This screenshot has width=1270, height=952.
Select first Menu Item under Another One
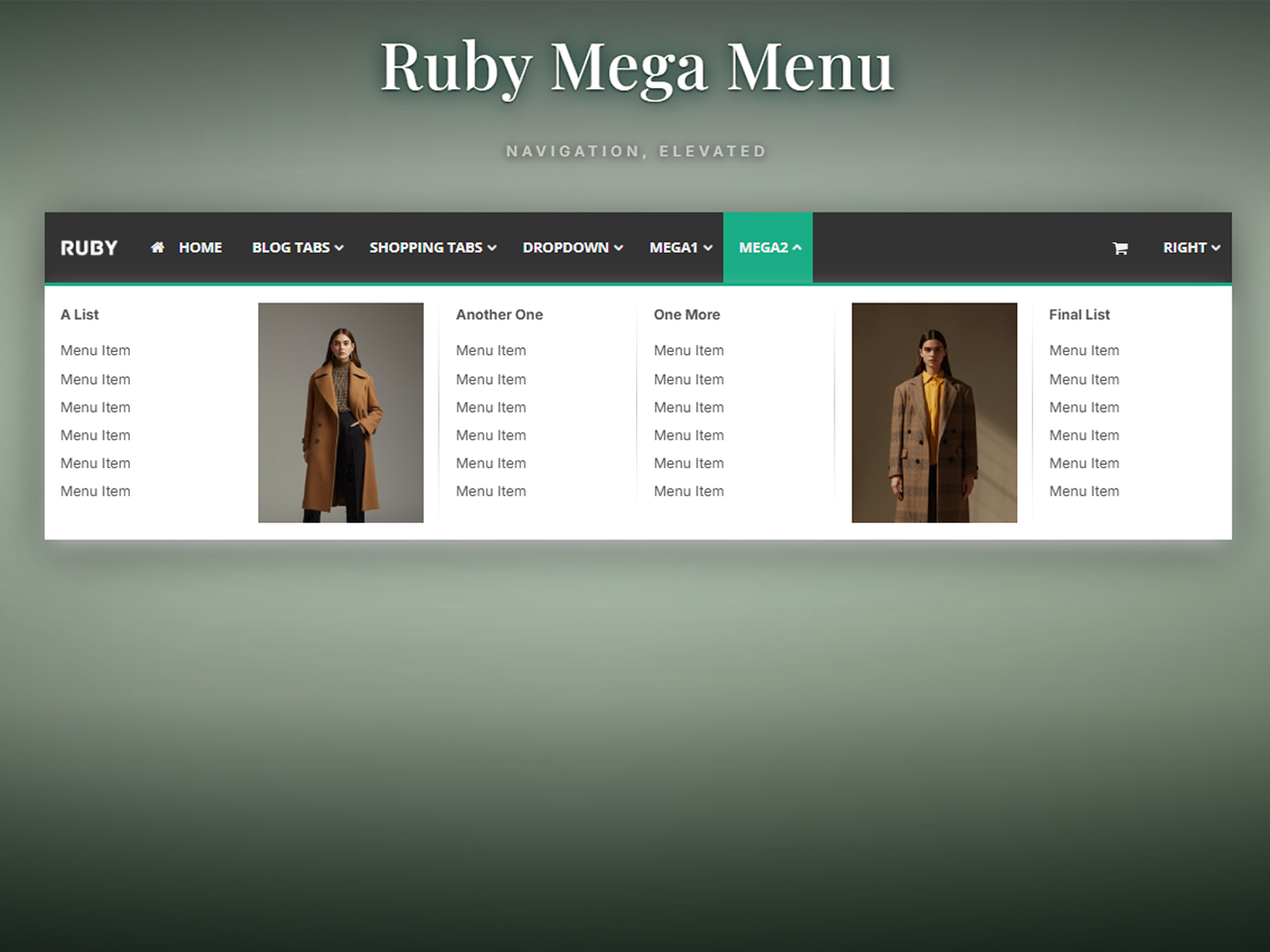(x=491, y=350)
